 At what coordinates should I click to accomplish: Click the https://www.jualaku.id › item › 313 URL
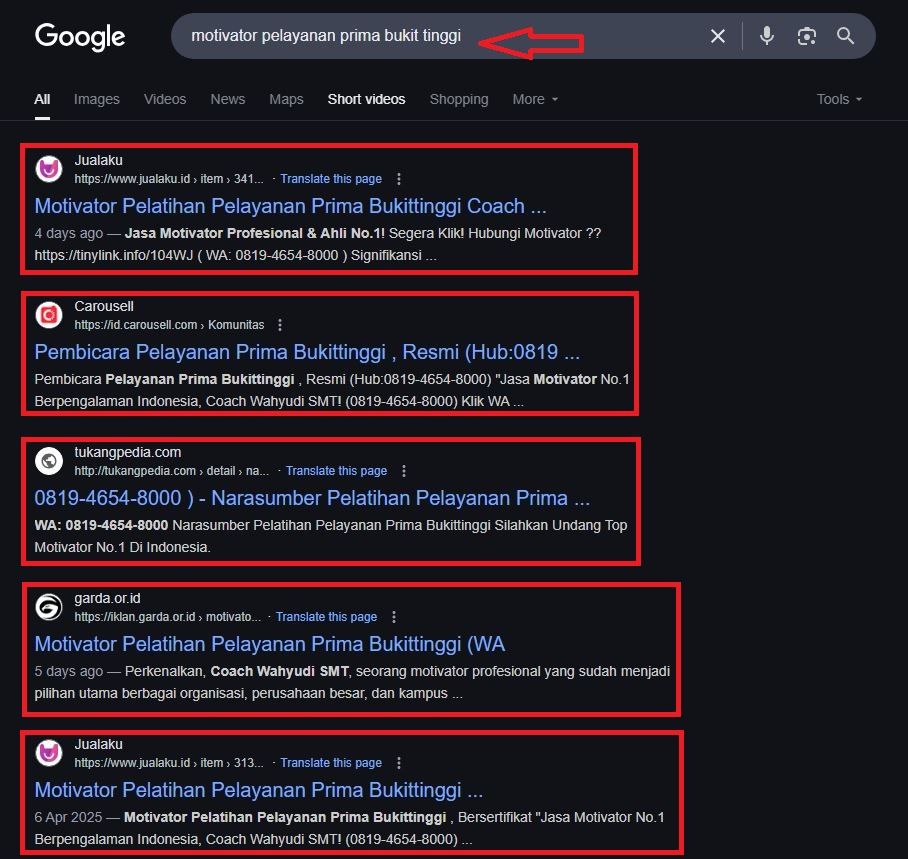[x=169, y=763]
